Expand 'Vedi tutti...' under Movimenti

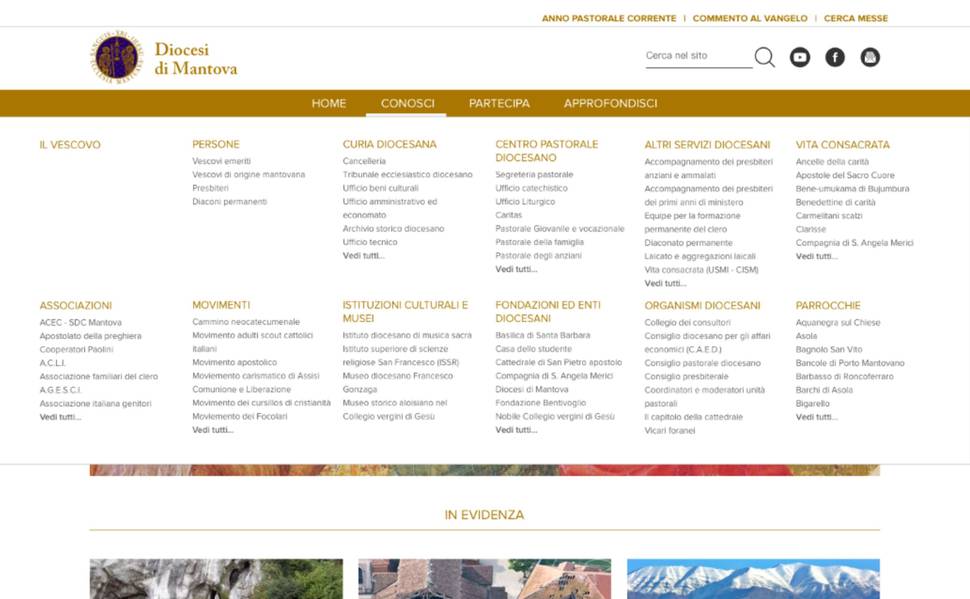tap(213, 430)
